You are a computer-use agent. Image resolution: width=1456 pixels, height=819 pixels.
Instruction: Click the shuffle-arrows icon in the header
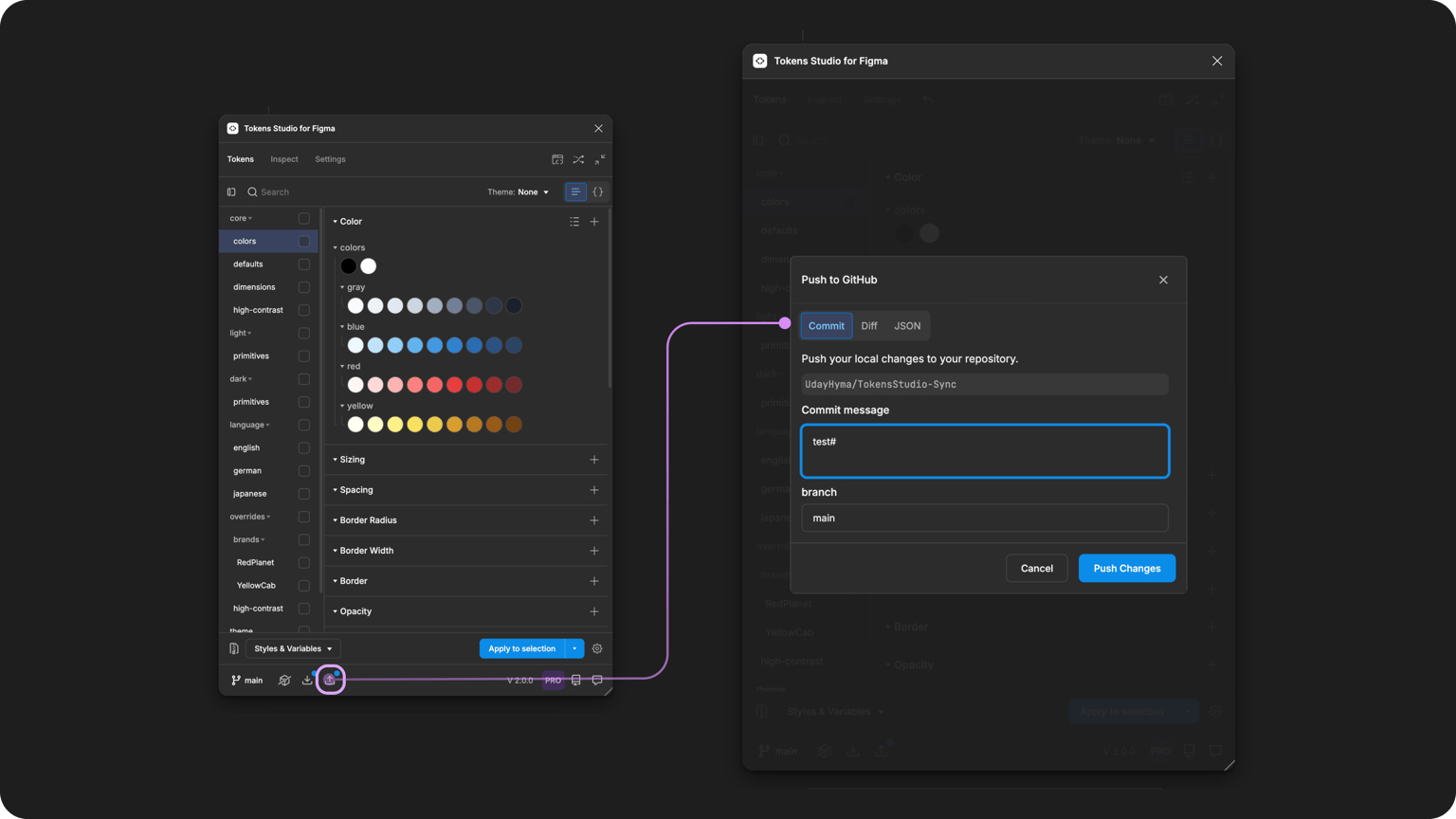[578, 159]
